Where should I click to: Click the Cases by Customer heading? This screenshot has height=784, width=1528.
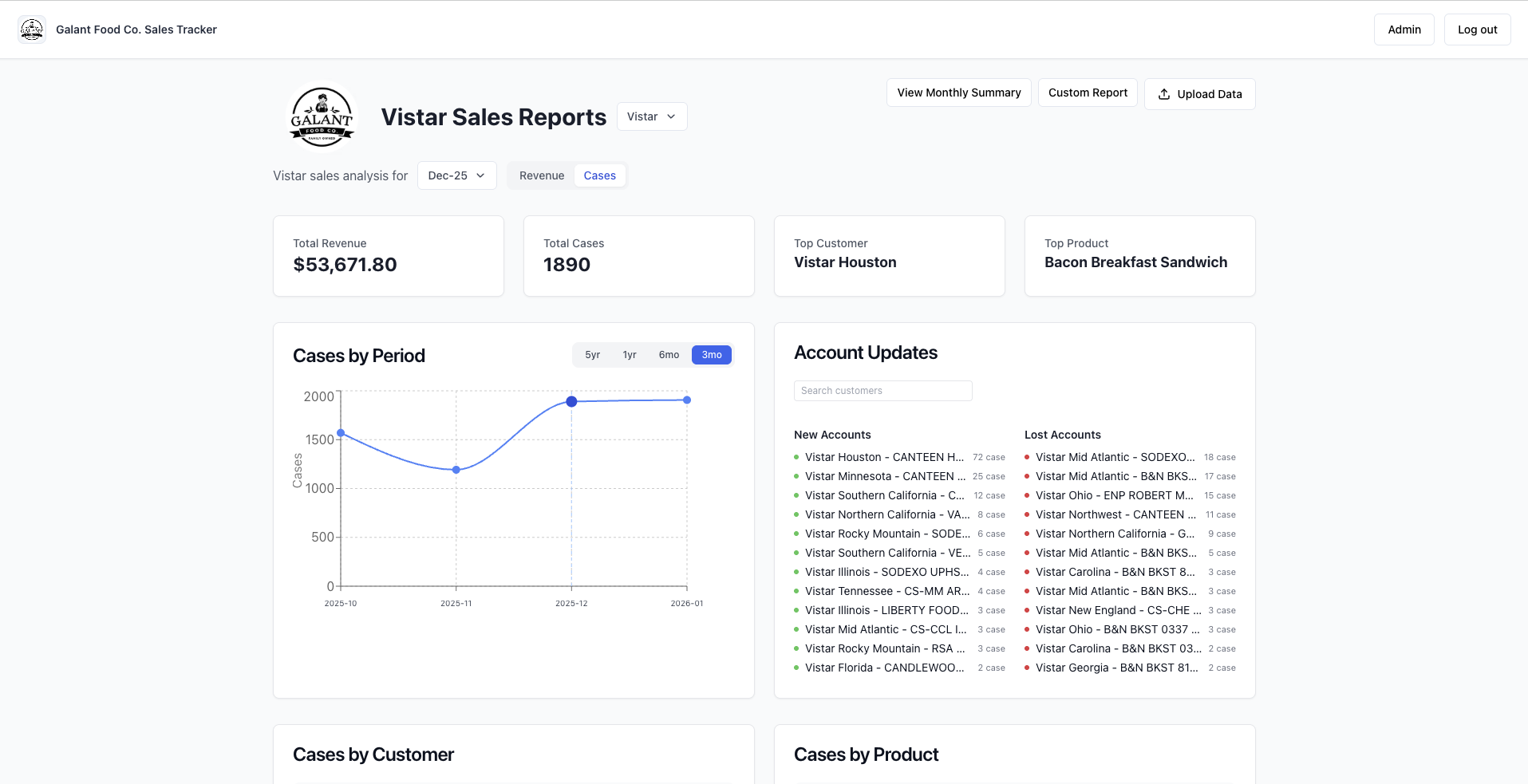373,754
